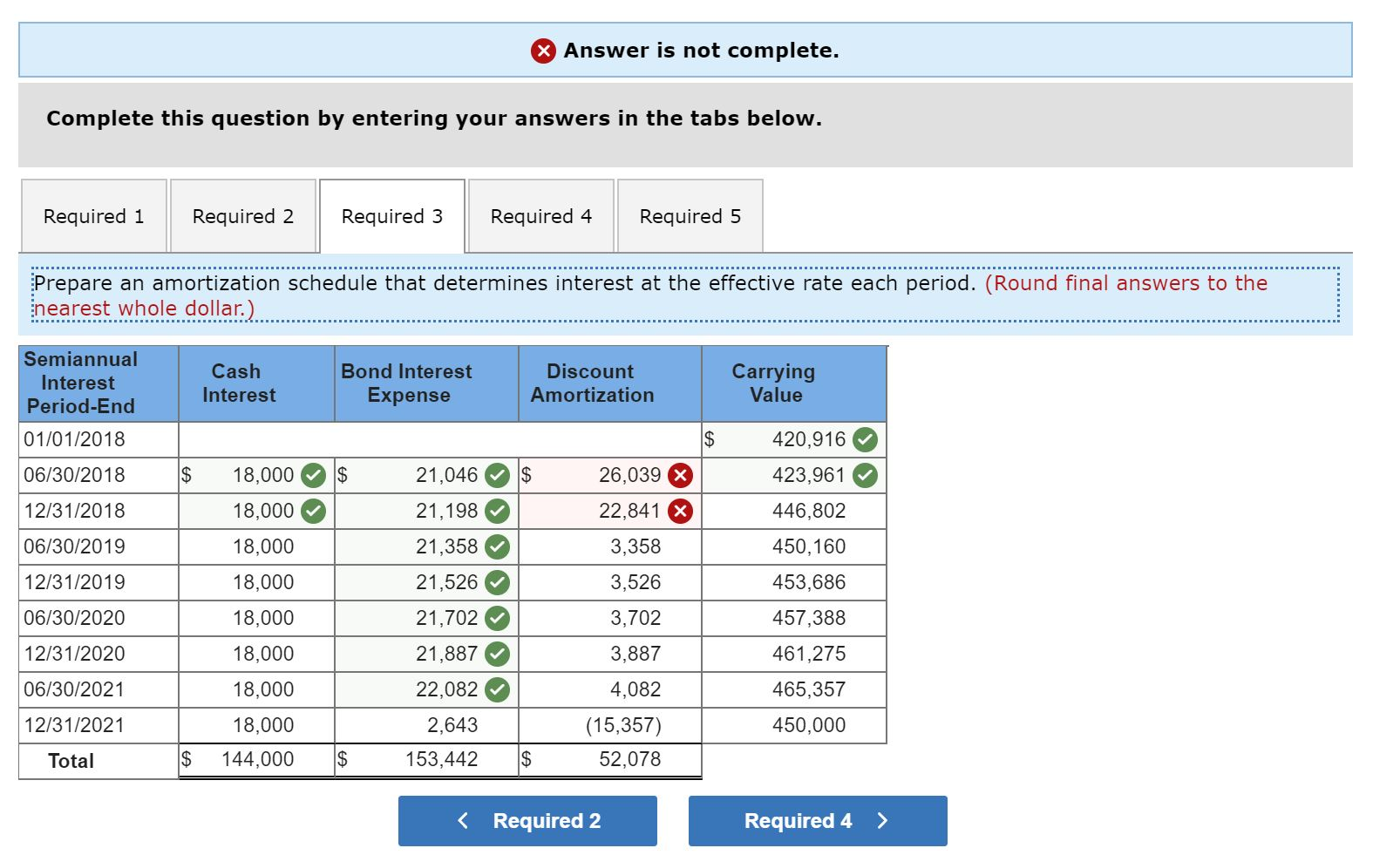Click green checkmark next to carrying value 420,916
This screenshot has width=1400, height=855.
[x=865, y=439]
